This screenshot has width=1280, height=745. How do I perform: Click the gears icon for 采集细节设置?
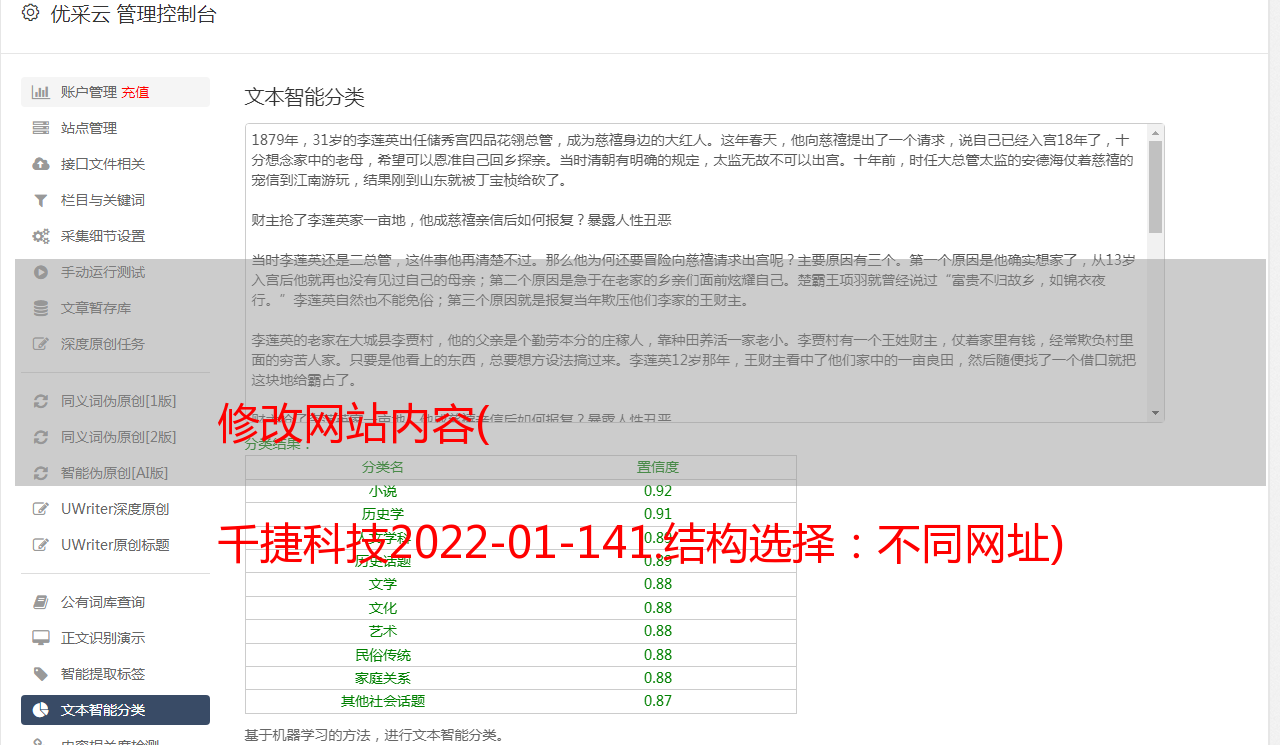coord(41,236)
